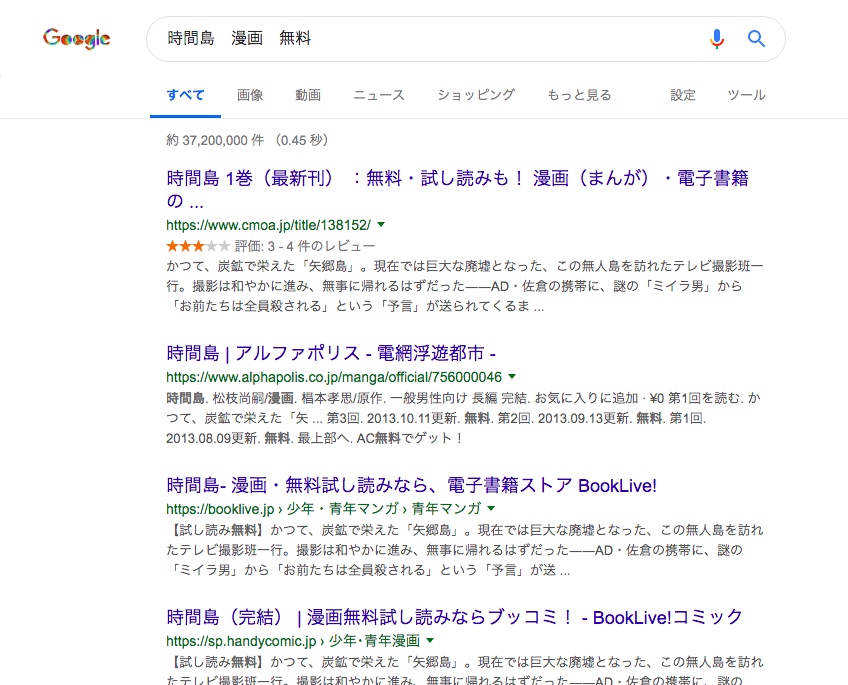Expand dropdown arrow beside sp.handycomic.jp breadcrumb
The image size is (848, 685).
coord(430,640)
